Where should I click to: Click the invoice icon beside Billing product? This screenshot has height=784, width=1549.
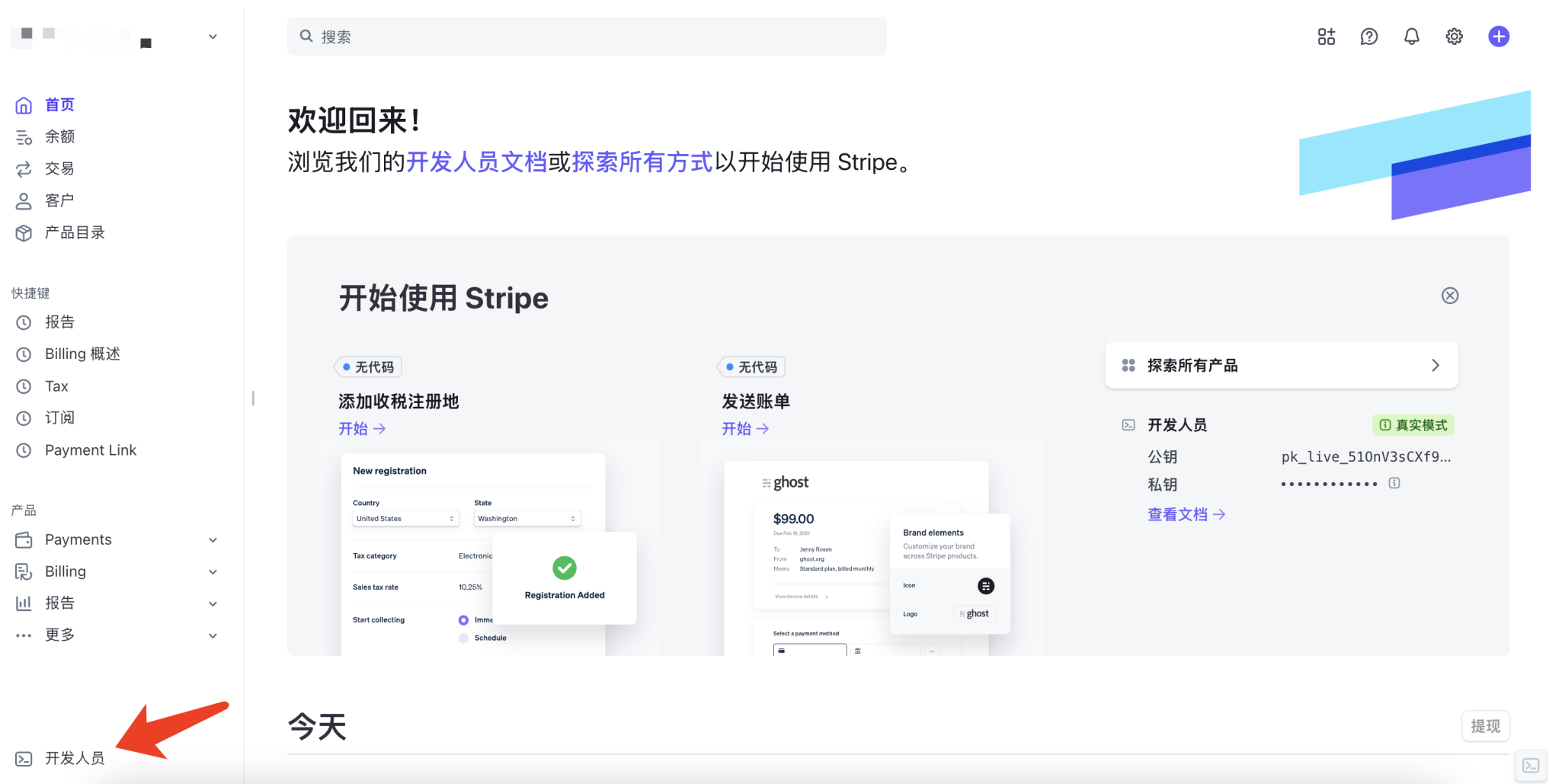click(24, 571)
